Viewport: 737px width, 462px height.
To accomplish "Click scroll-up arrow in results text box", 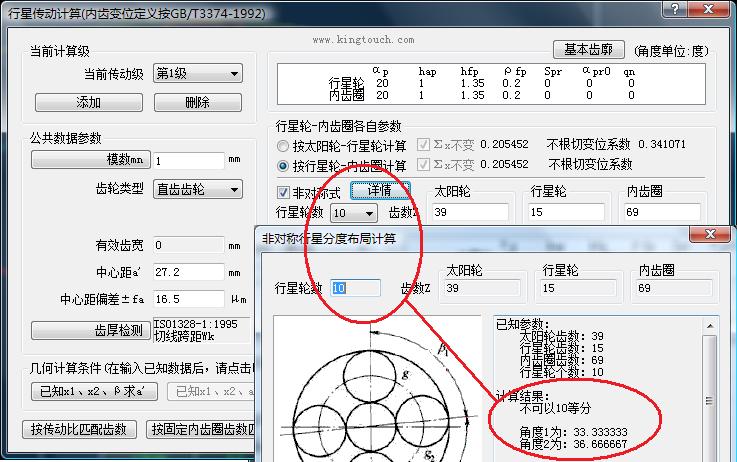I will (710, 326).
